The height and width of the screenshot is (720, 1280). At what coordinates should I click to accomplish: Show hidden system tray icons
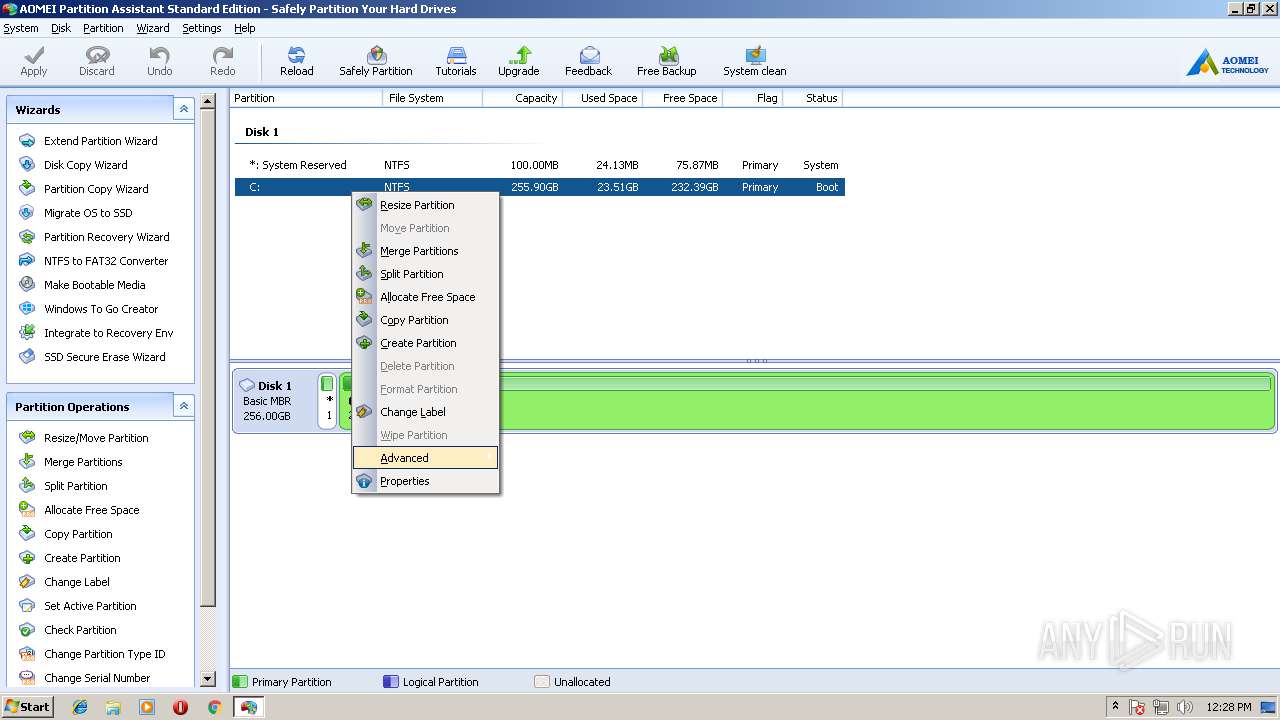(1116, 707)
